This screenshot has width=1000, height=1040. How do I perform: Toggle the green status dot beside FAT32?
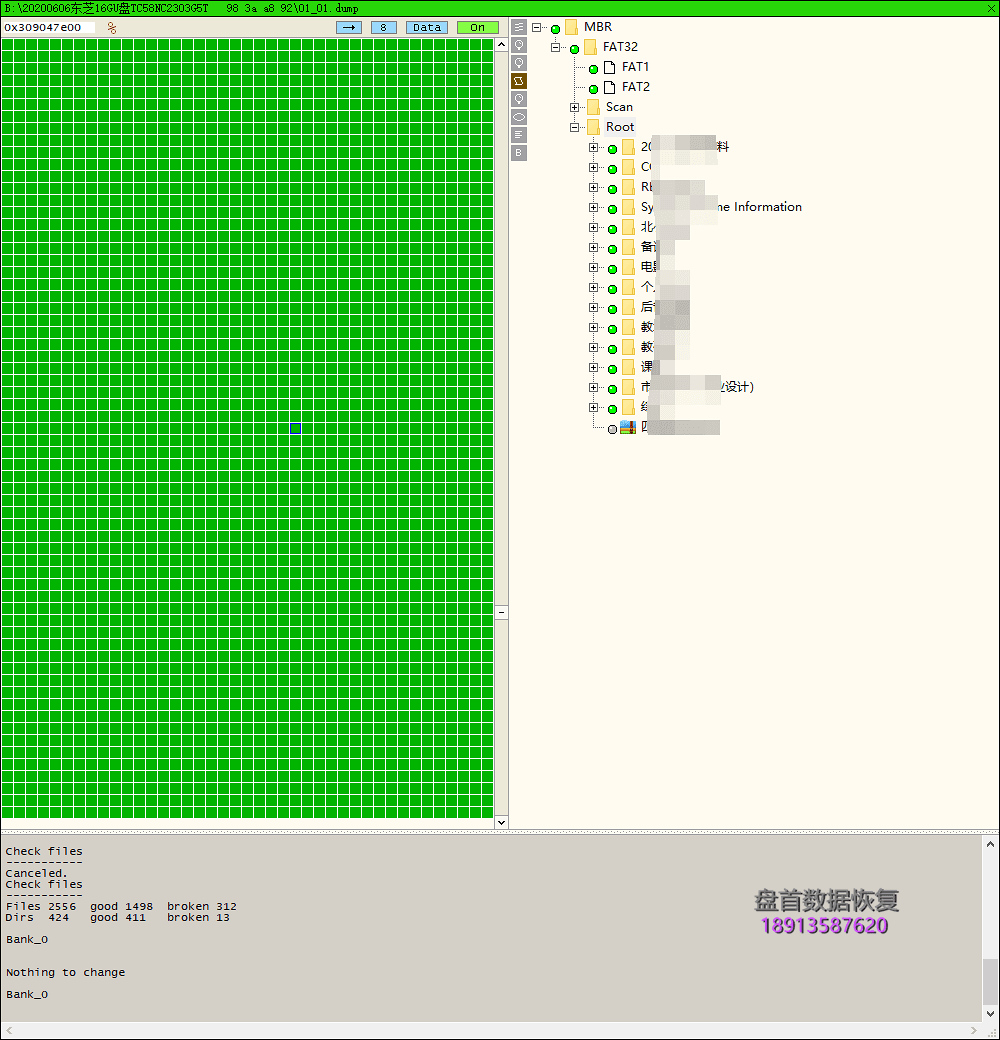[574, 49]
